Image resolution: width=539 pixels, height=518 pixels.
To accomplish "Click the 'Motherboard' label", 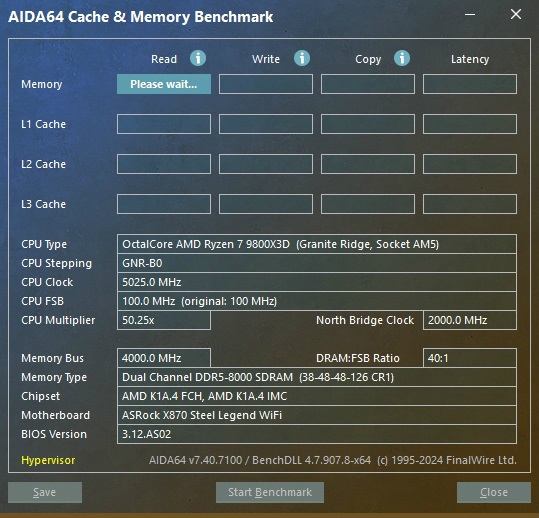I will click(55, 415).
